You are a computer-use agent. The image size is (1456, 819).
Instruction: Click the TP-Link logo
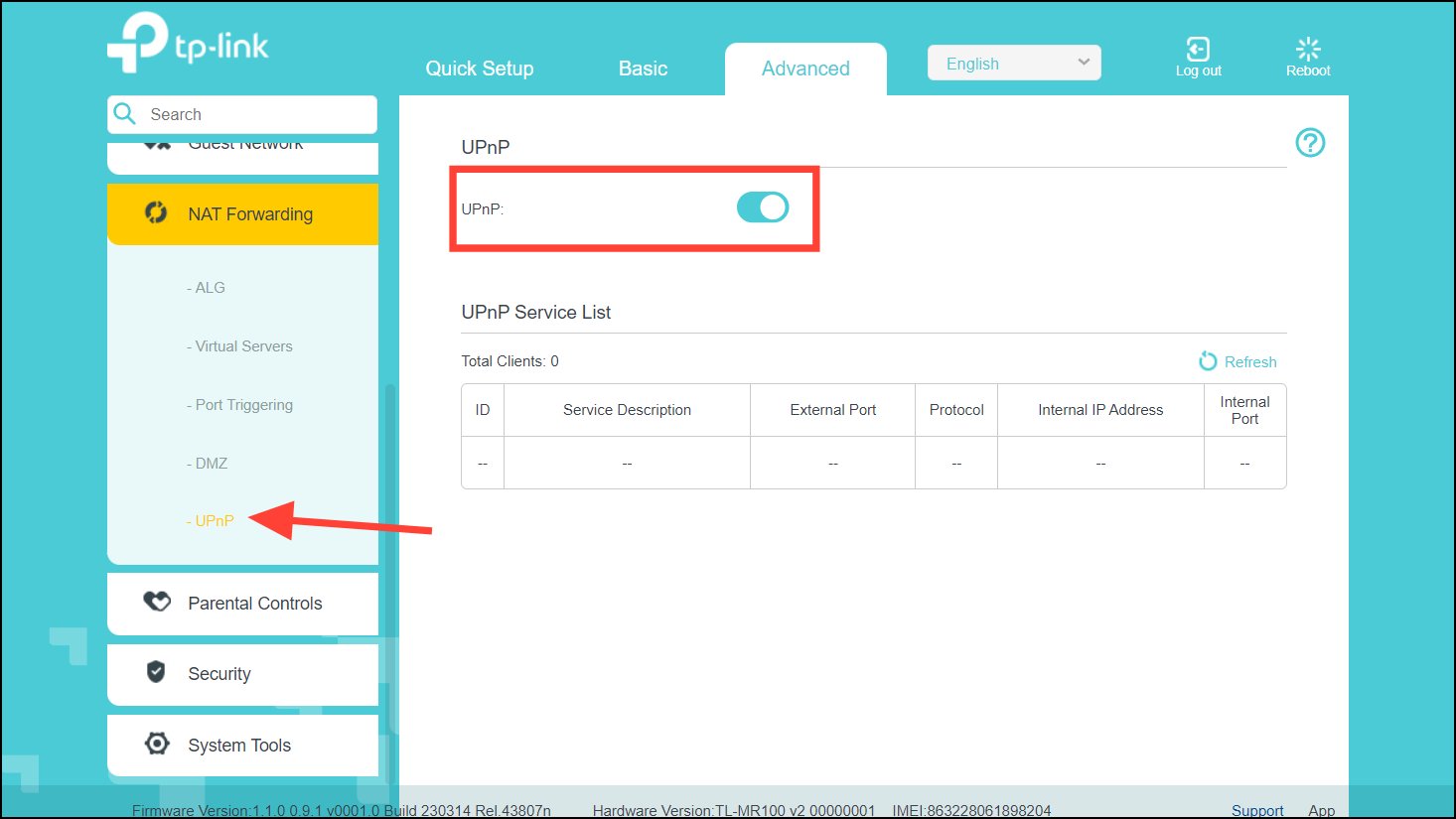click(x=188, y=43)
